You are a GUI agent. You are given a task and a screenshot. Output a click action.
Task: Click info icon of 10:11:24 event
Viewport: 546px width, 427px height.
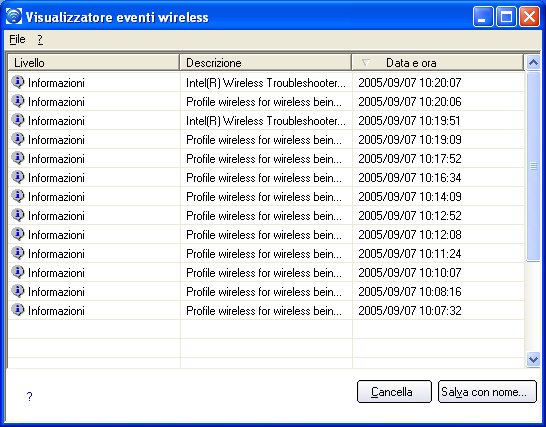[17, 253]
